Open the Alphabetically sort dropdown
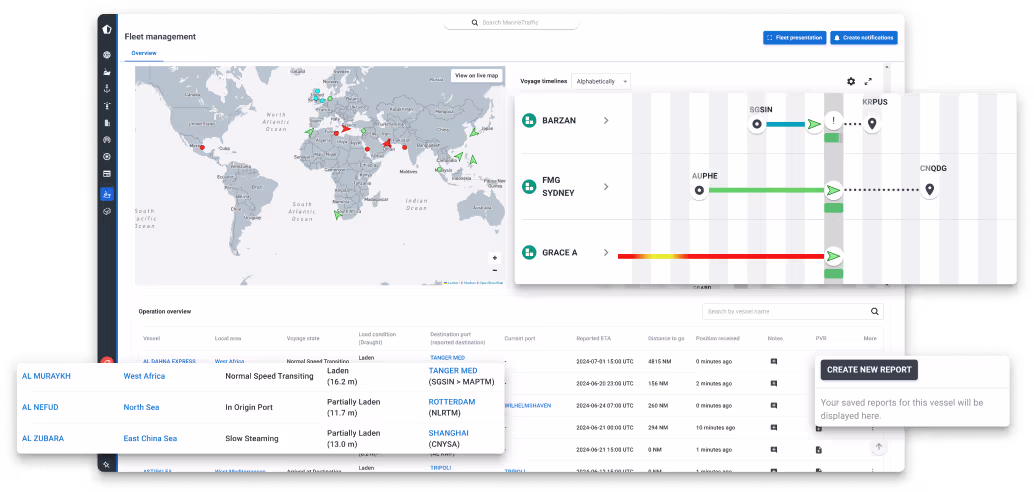Image resolution: width=1034 pixels, height=492 pixels. tap(601, 81)
